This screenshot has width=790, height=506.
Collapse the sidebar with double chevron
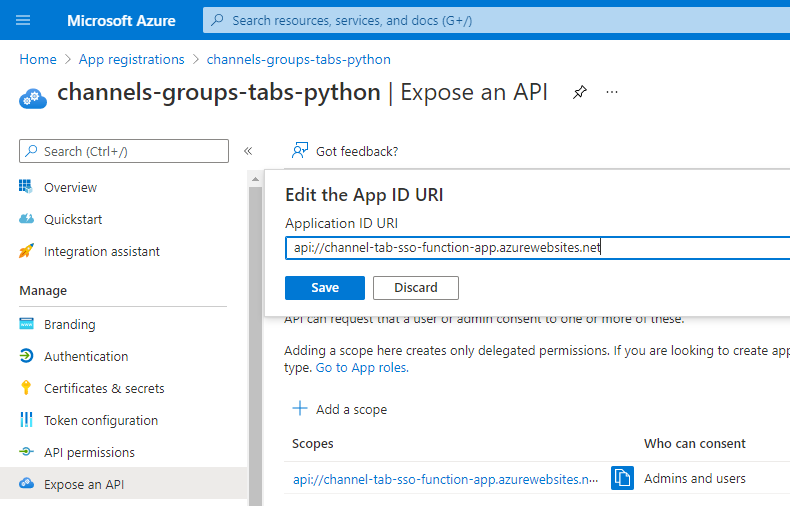tap(248, 151)
